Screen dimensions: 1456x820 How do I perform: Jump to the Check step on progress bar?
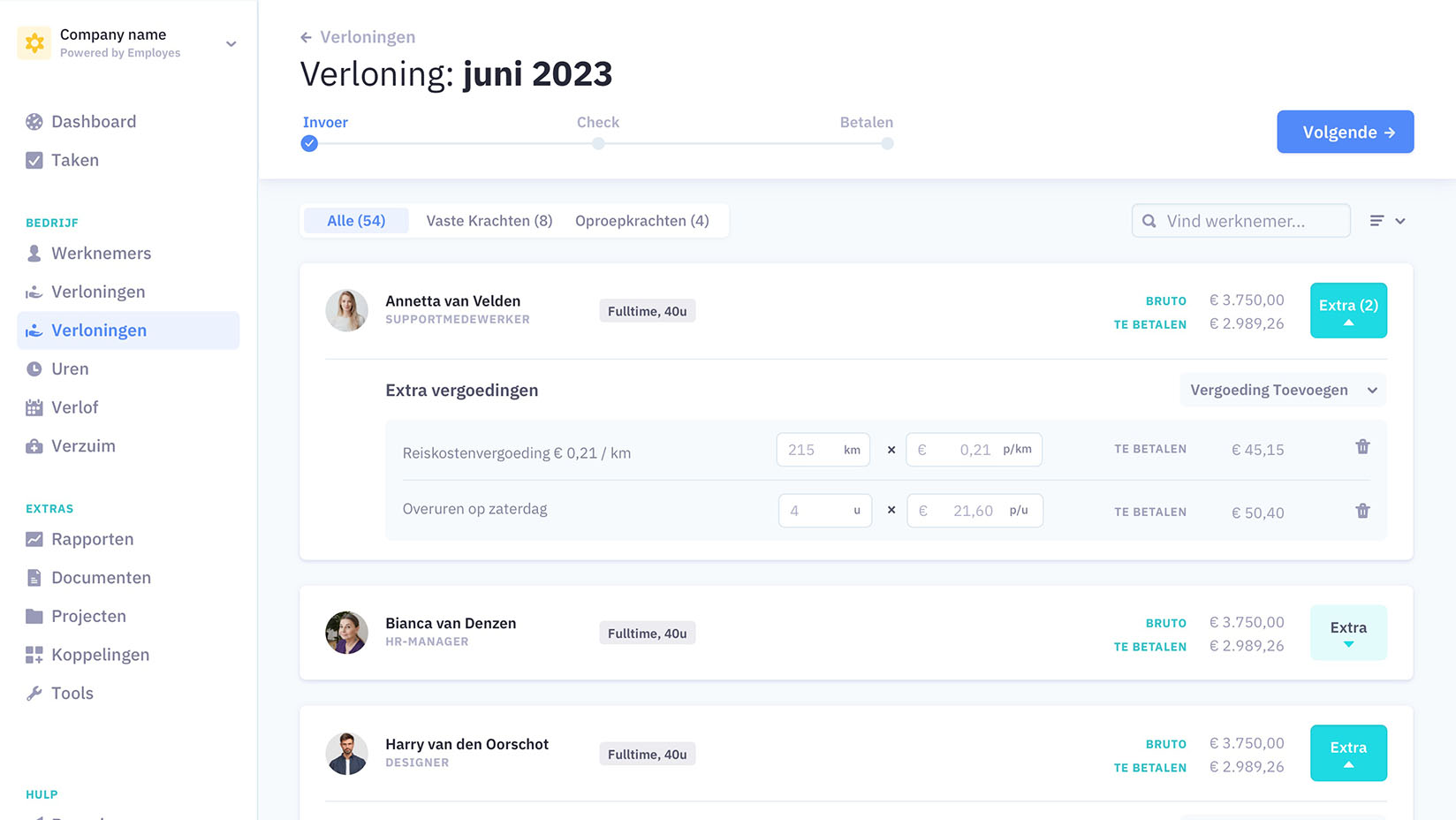coord(598,143)
